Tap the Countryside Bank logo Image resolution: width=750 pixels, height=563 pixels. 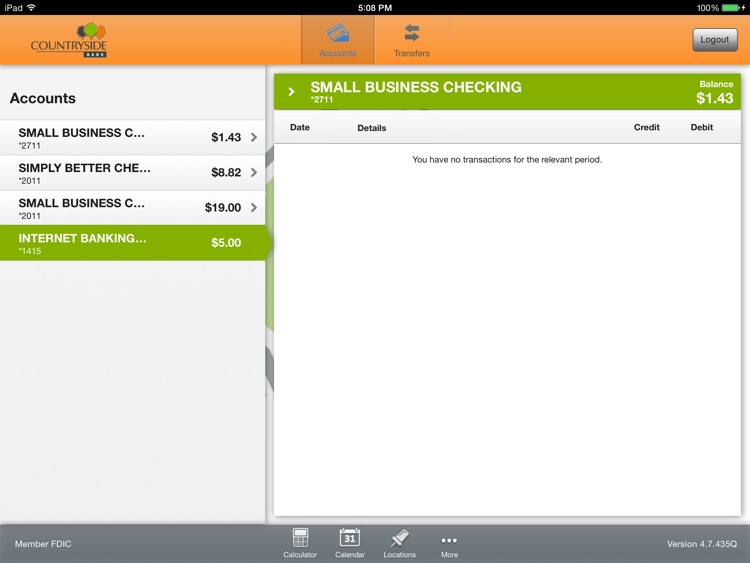coord(69,40)
